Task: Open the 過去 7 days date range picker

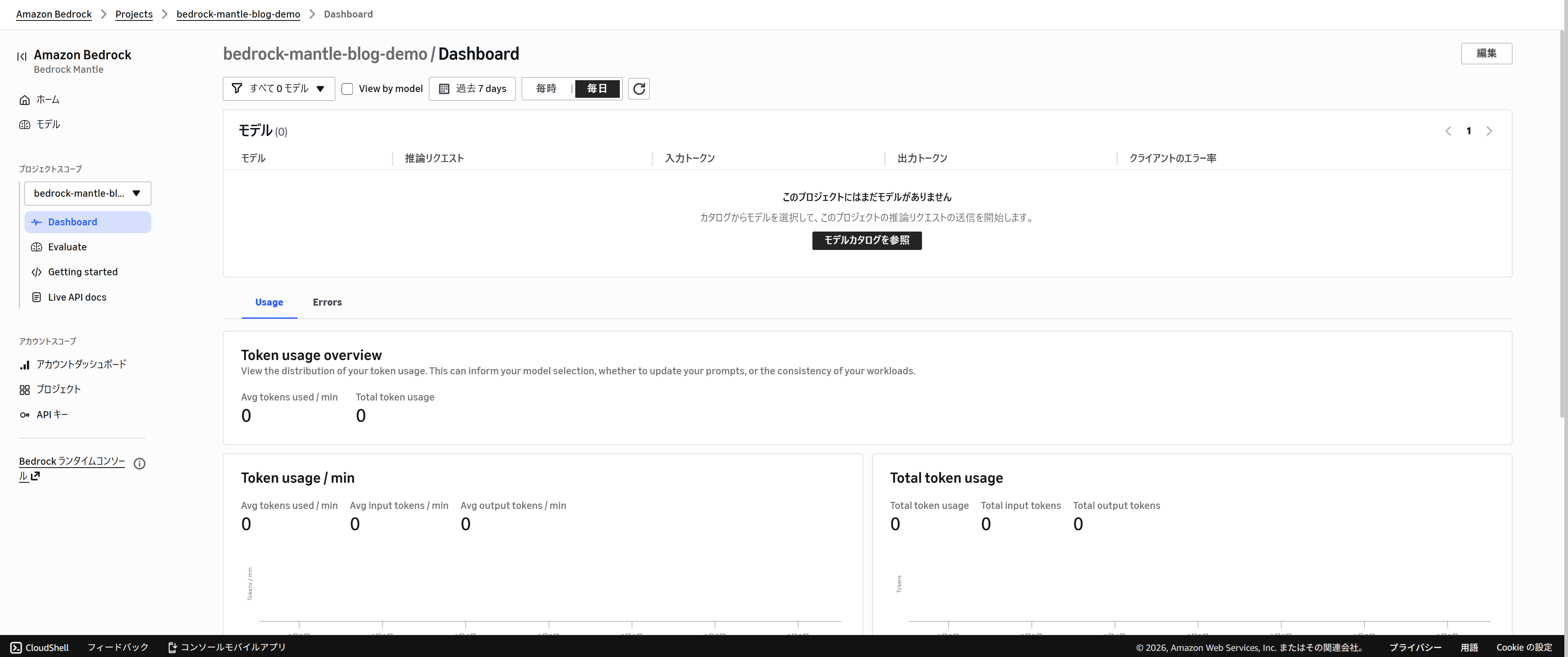Action: click(472, 89)
